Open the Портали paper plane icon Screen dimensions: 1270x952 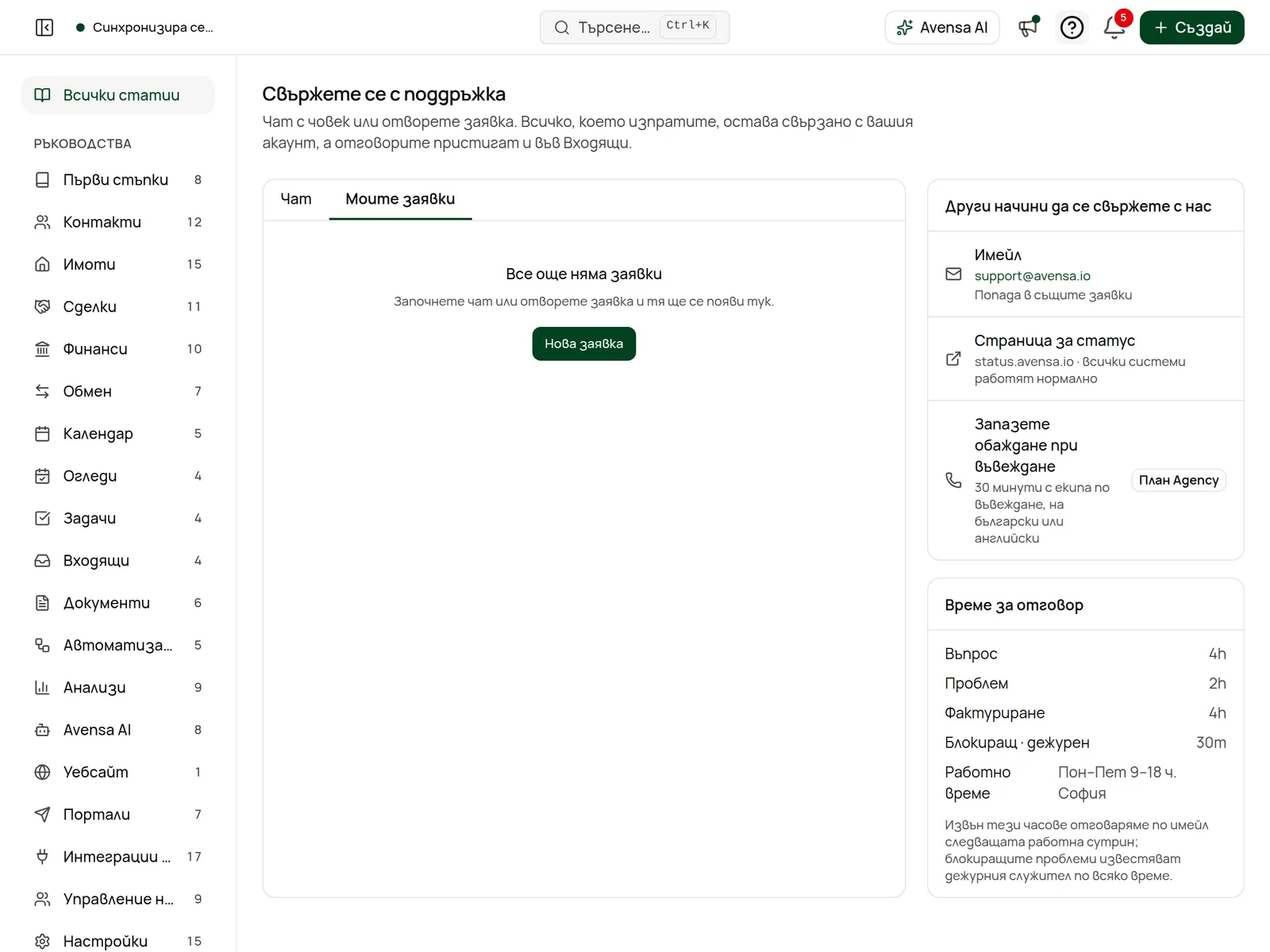(x=43, y=815)
